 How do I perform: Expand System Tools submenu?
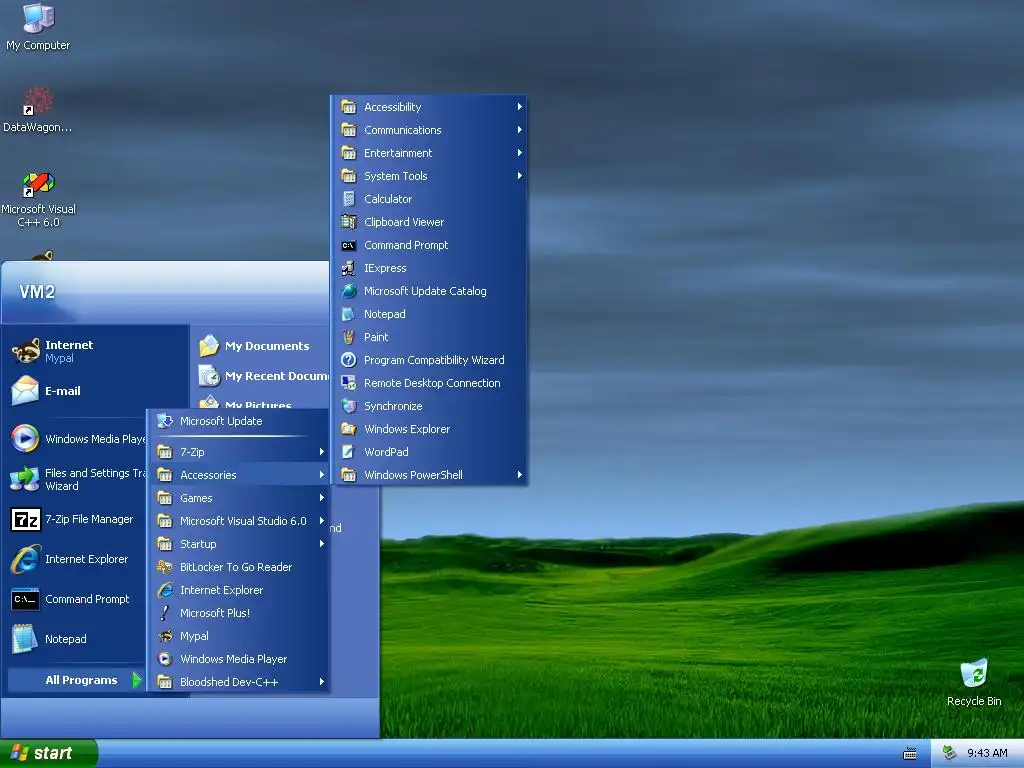click(429, 176)
